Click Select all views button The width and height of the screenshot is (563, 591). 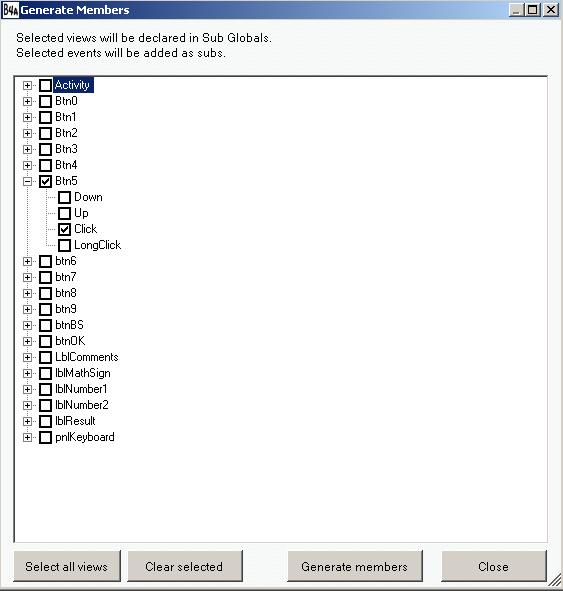(67, 566)
